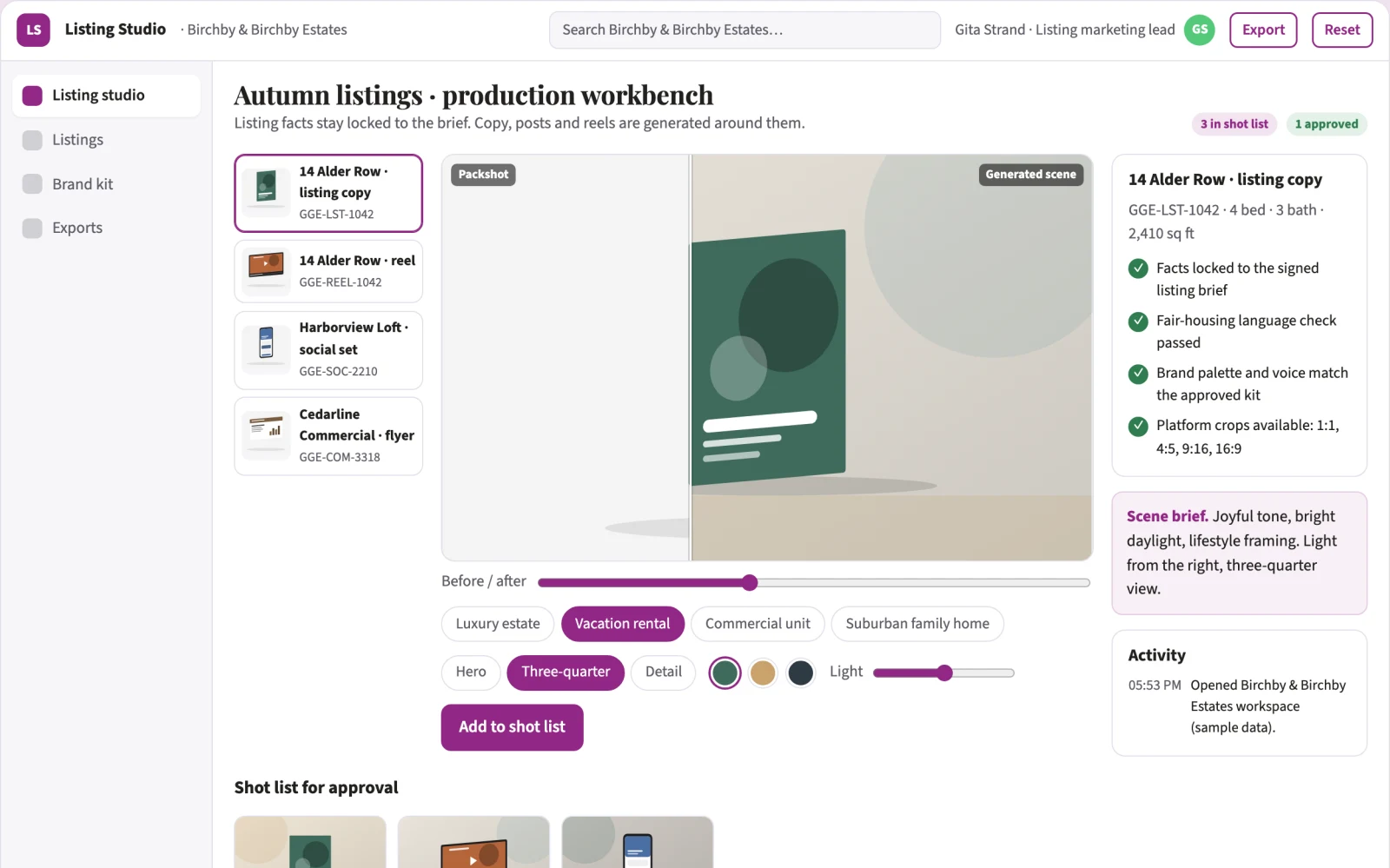Pick the tan color swatch
This screenshot has height=868, width=1390.
point(763,673)
